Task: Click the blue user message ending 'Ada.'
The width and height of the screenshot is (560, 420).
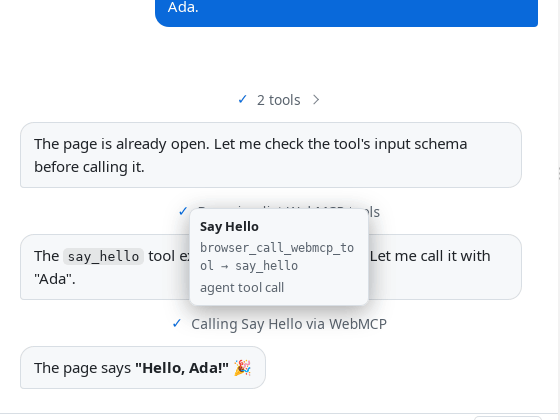Action: pyautogui.click(x=346, y=13)
